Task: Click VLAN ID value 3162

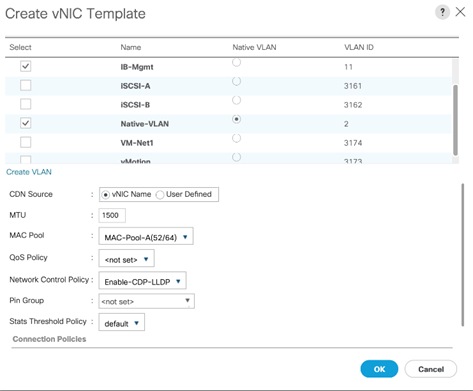Action: (353, 105)
